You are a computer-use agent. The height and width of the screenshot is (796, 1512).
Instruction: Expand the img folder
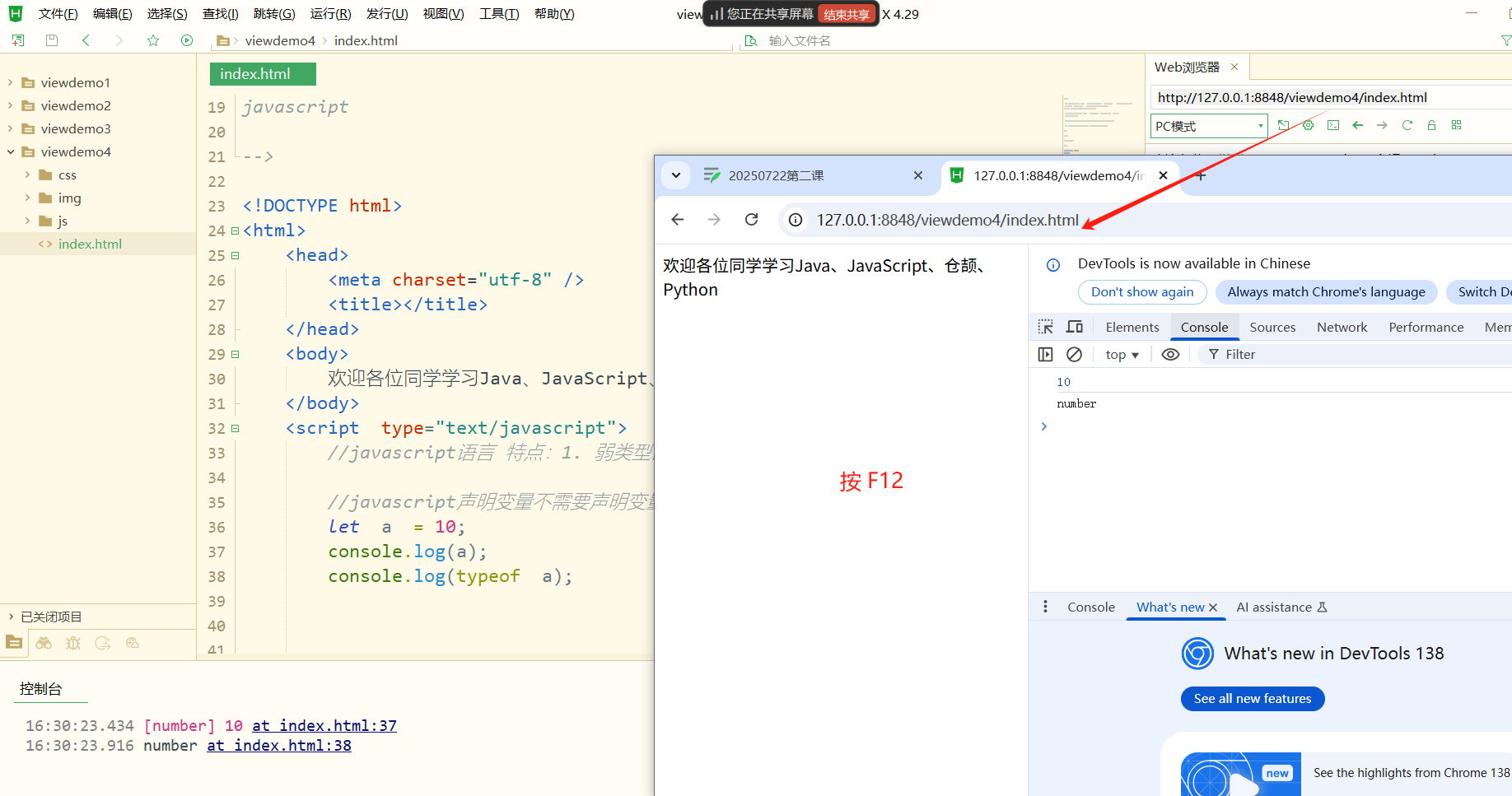point(27,198)
